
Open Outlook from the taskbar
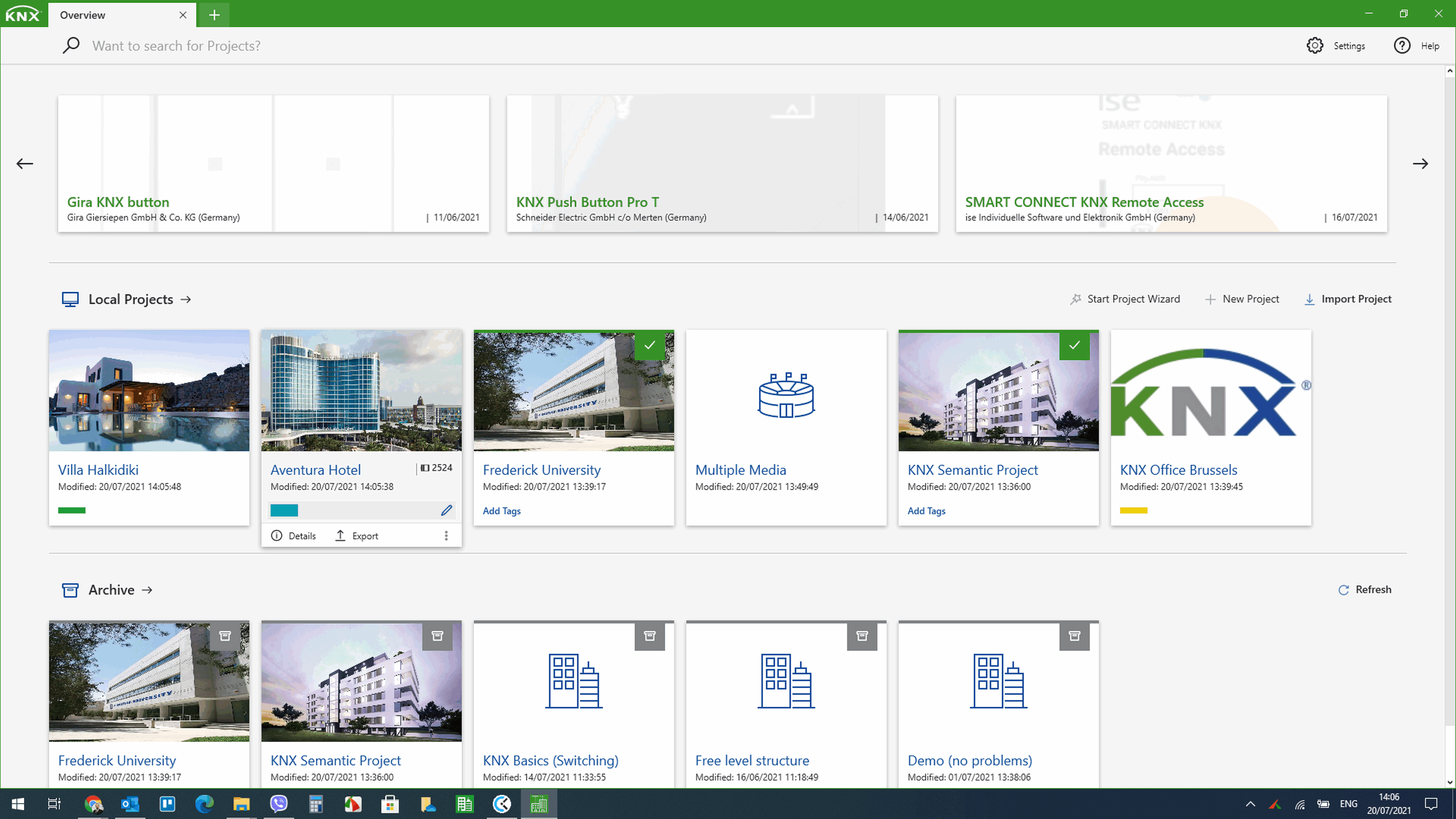click(x=130, y=804)
